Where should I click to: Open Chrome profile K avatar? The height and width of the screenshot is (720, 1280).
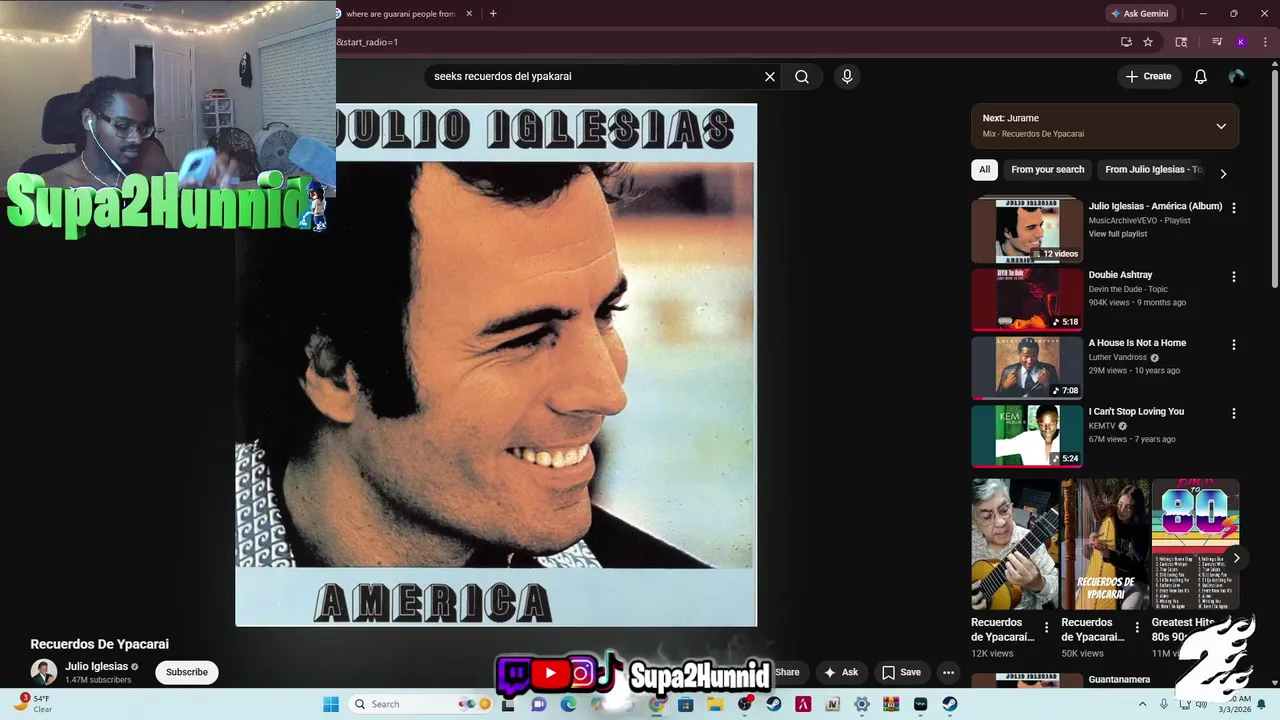pyautogui.click(x=1241, y=42)
